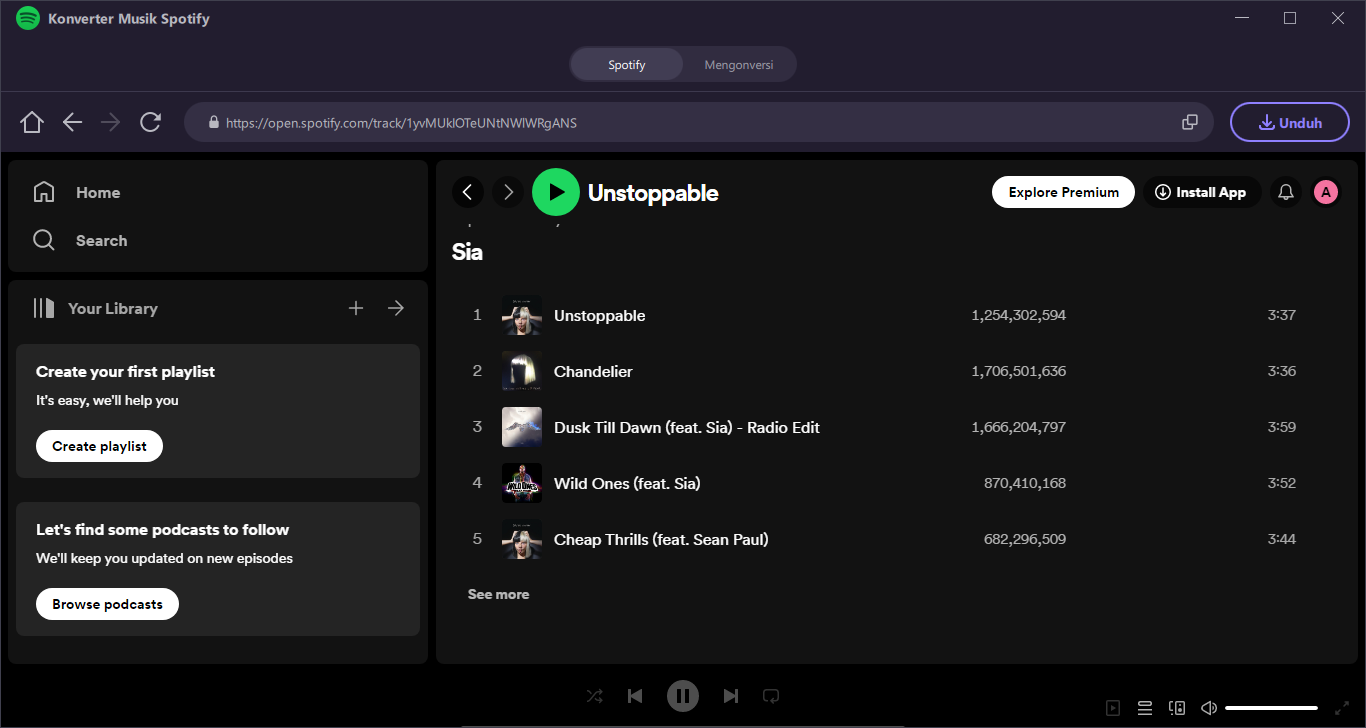This screenshot has width=1366, height=728.
Task: Pause playback with the pause button
Action: pyautogui.click(x=683, y=696)
